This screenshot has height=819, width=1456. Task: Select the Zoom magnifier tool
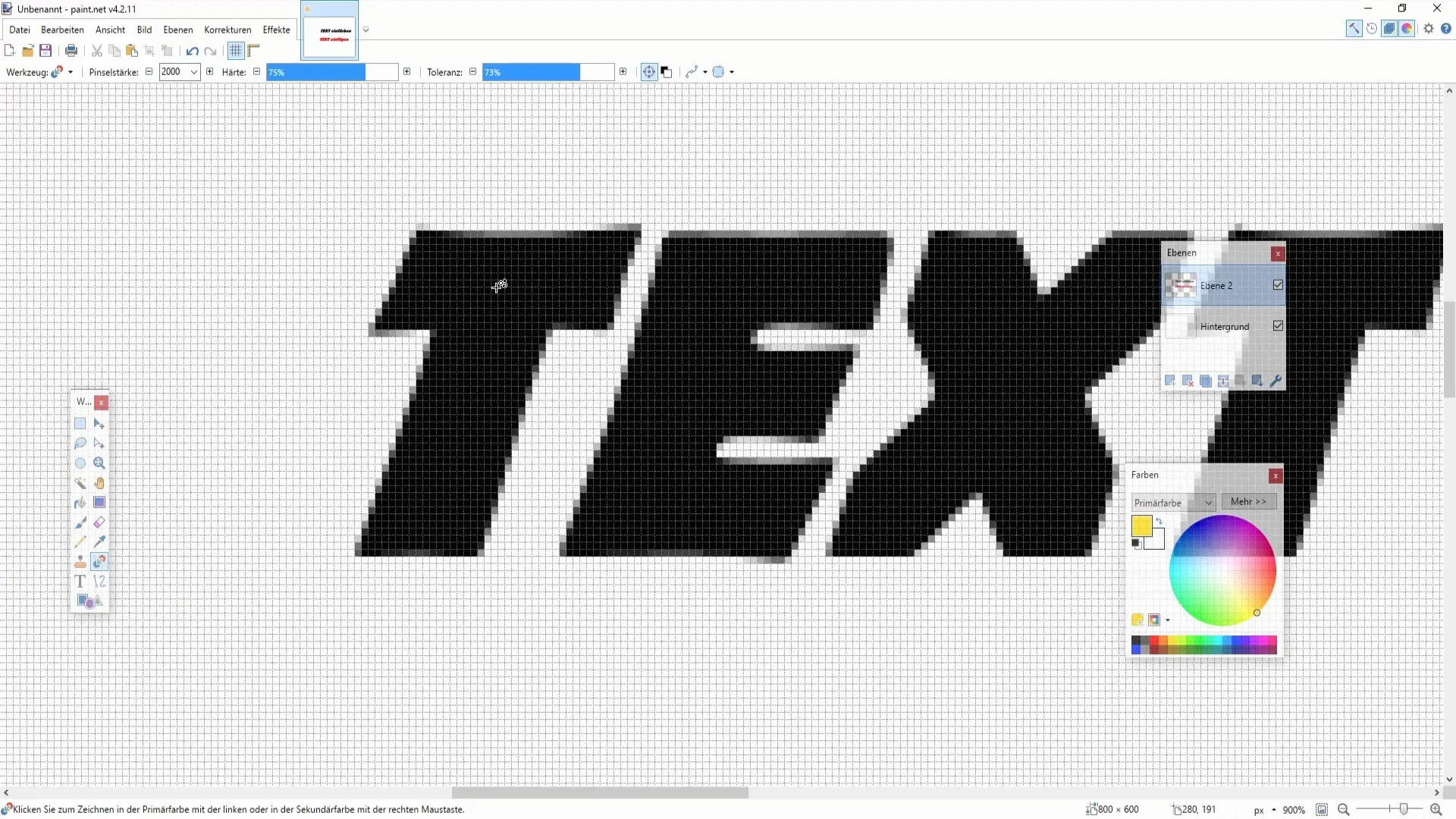tap(99, 463)
